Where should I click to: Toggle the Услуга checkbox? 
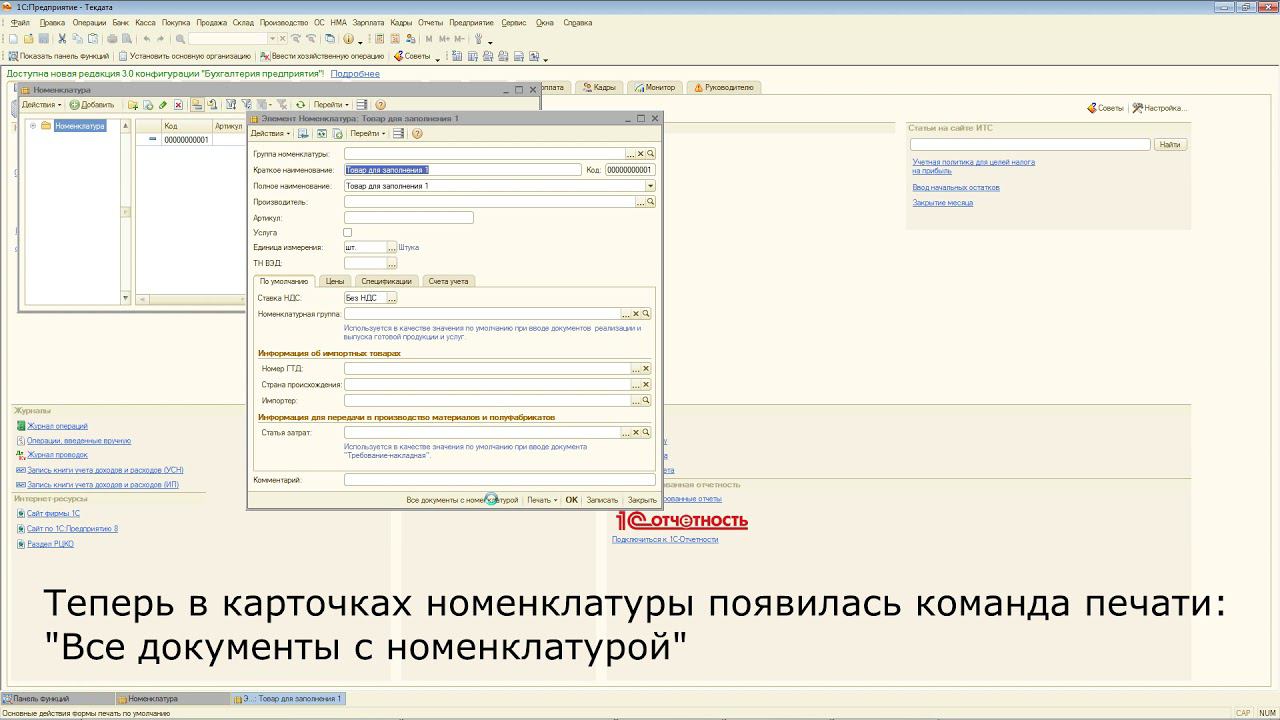tap(348, 232)
